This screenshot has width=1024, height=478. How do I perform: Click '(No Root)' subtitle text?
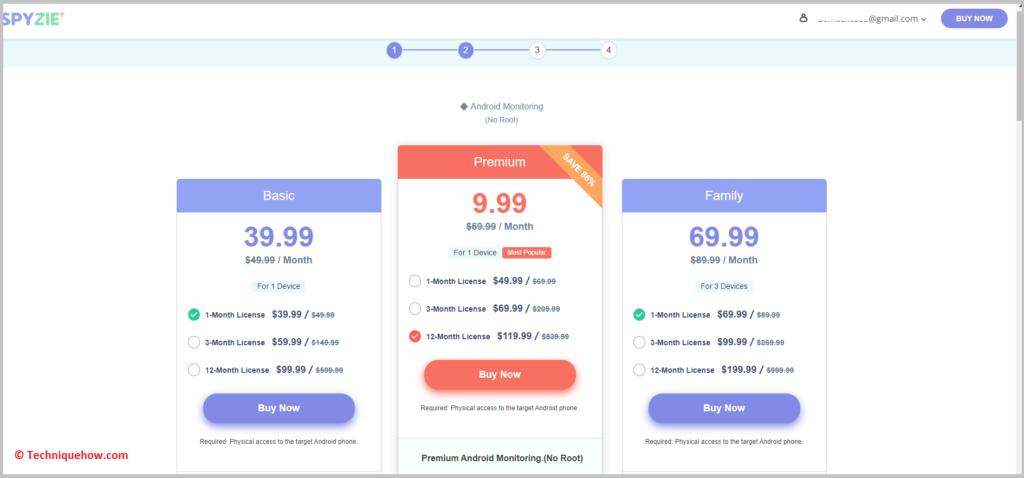tap(502, 120)
